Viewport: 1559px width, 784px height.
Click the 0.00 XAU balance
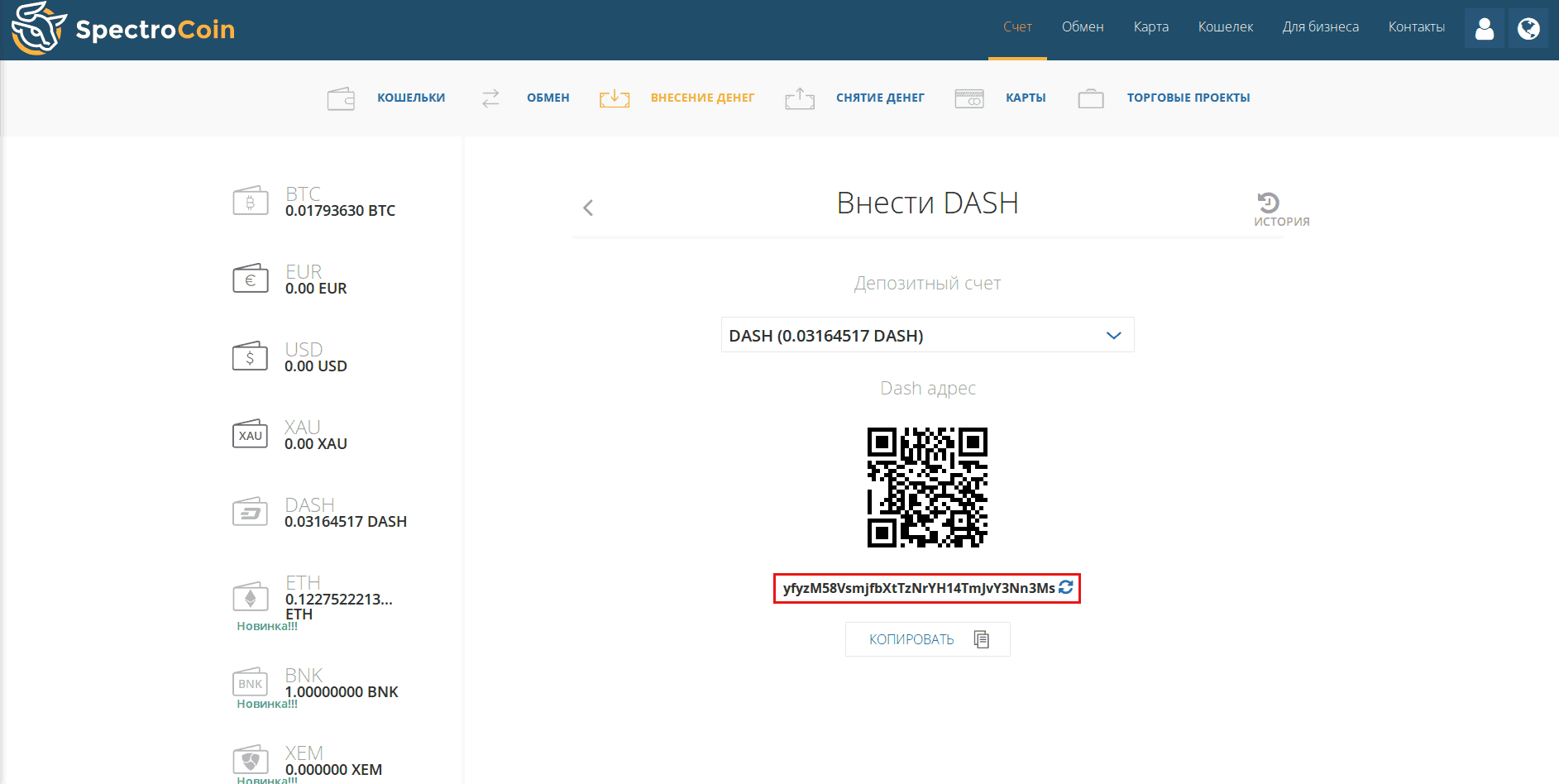(316, 444)
